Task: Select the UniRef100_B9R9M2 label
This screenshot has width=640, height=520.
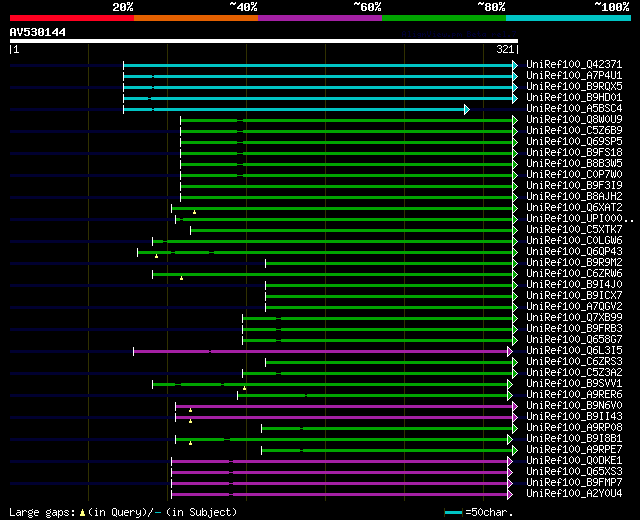Action: pos(574,263)
